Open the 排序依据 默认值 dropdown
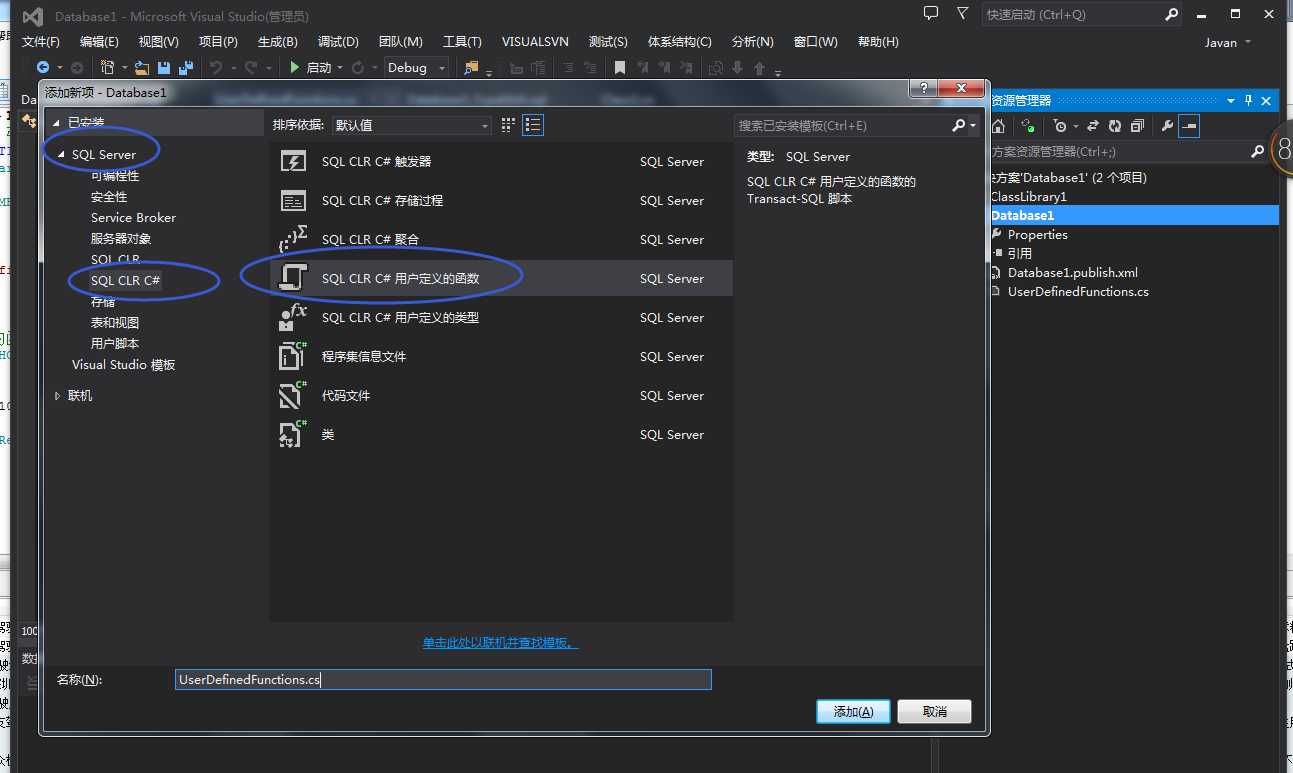Screen dimensions: 1293x773 point(412,125)
